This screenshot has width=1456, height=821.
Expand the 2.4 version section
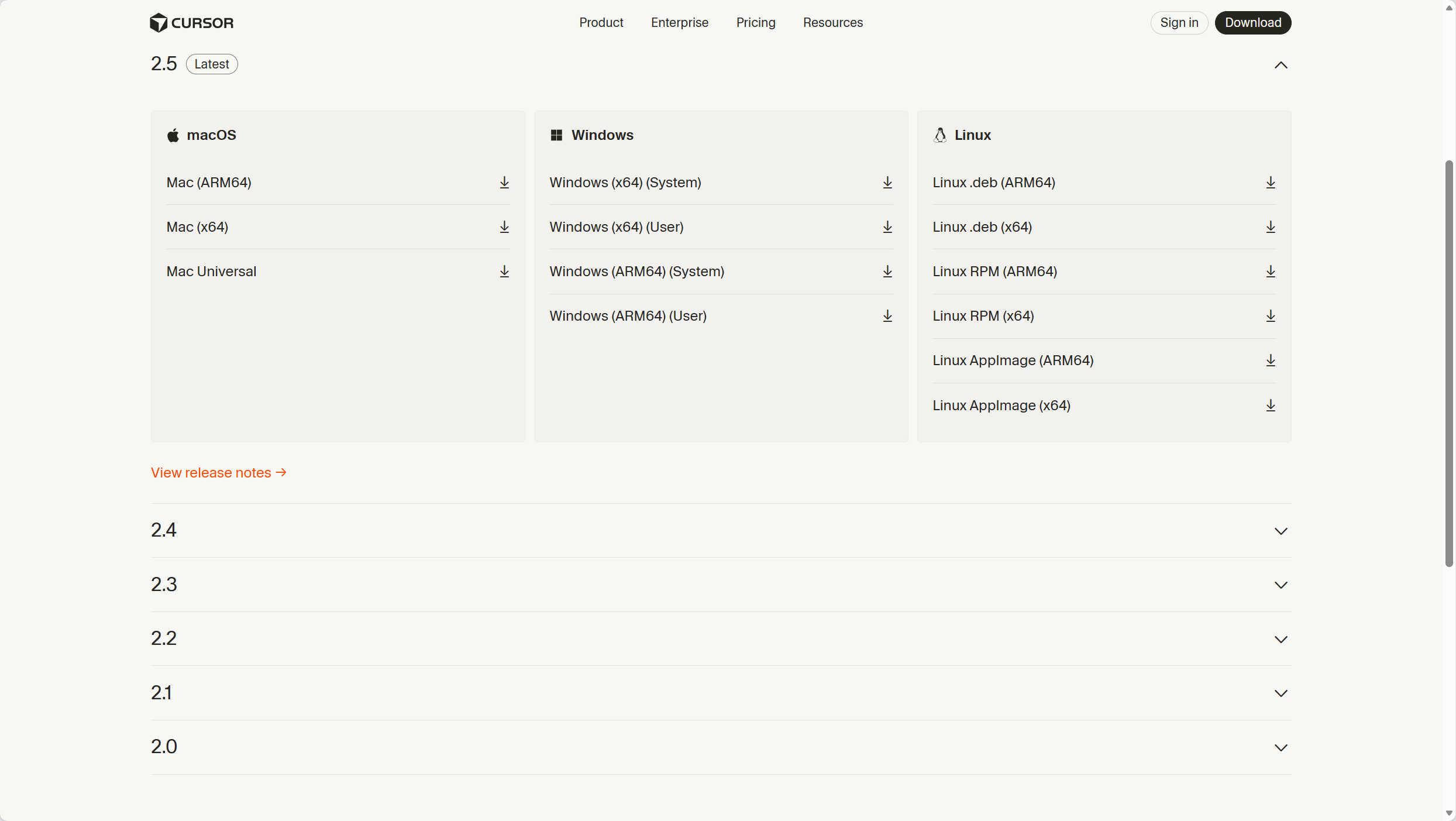coord(1281,531)
